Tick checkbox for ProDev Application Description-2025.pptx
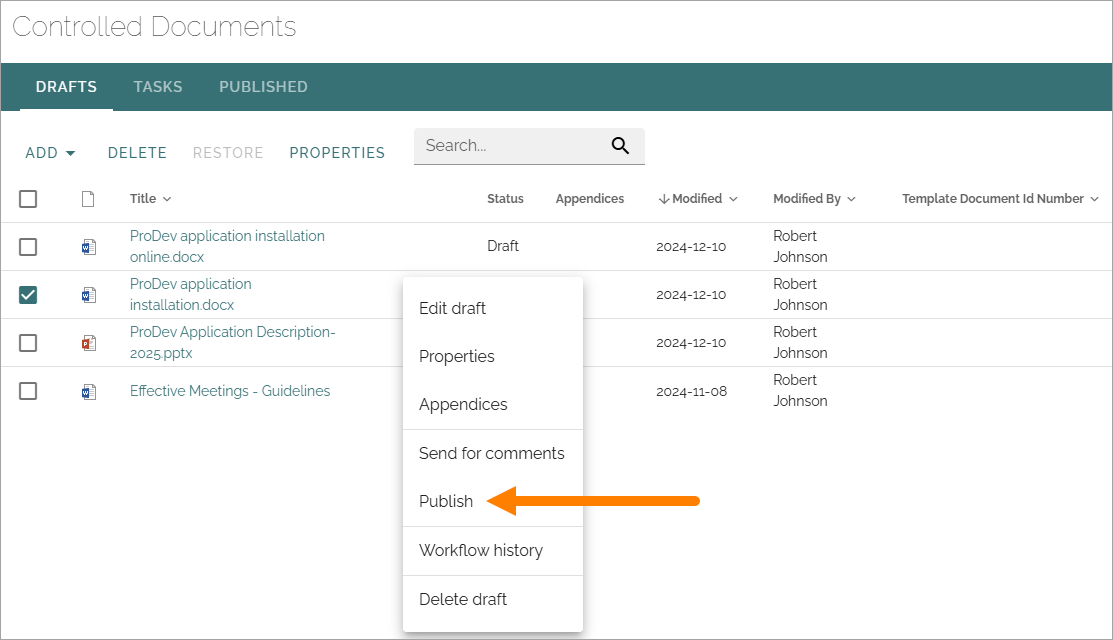 tap(28, 343)
